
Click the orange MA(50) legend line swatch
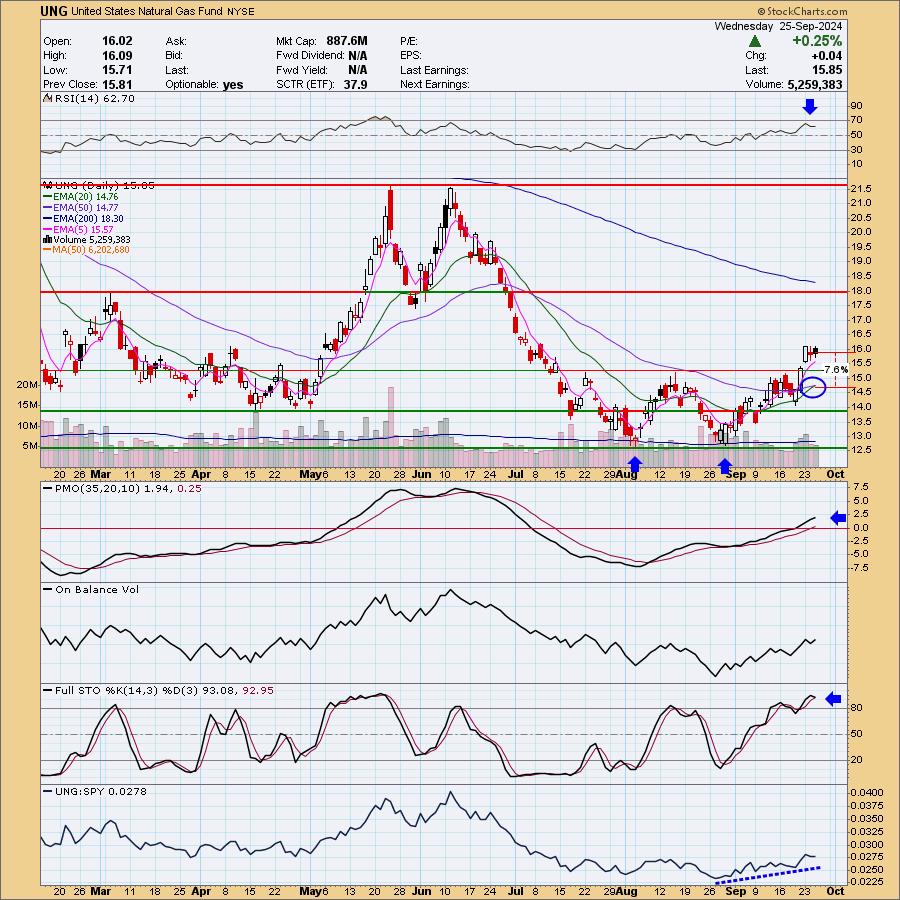pyautogui.click(x=47, y=250)
